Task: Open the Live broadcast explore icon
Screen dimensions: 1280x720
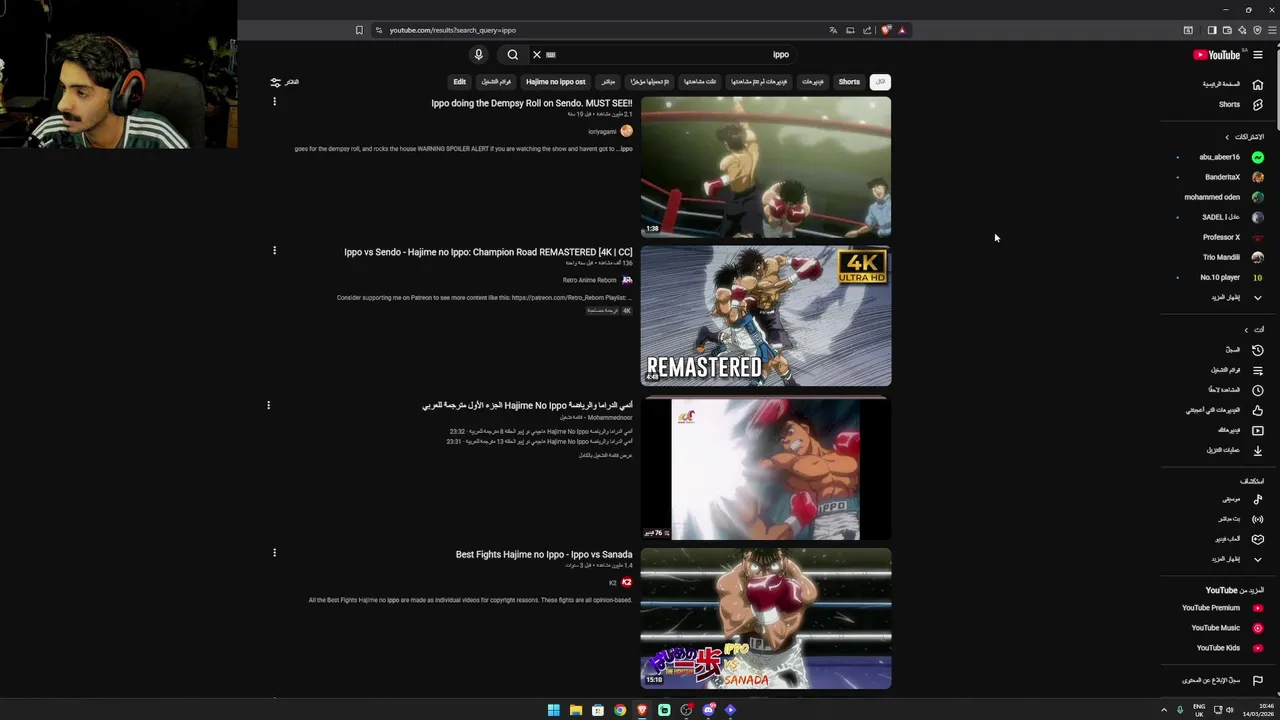Action: (1258, 519)
